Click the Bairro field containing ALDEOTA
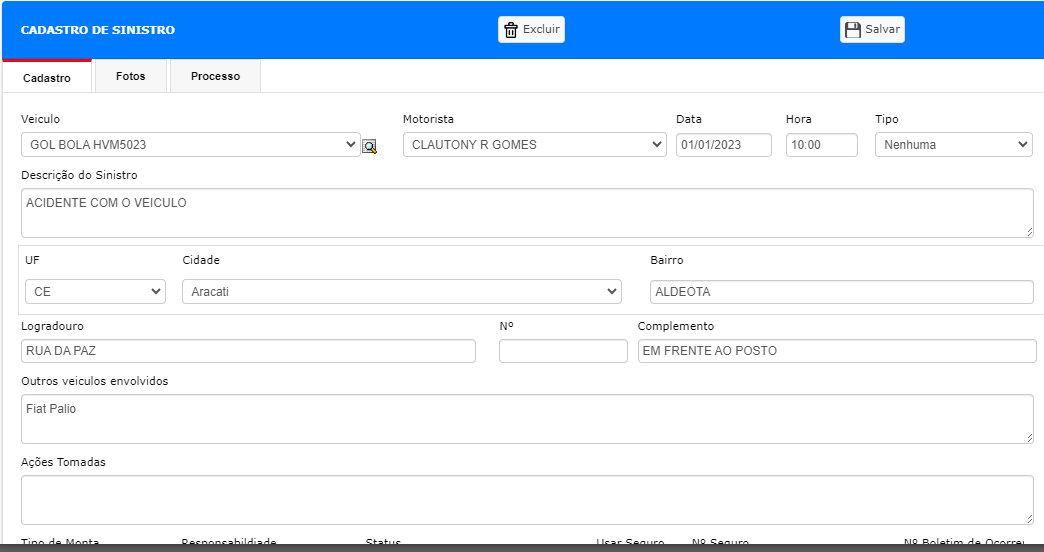 [842, 292]
